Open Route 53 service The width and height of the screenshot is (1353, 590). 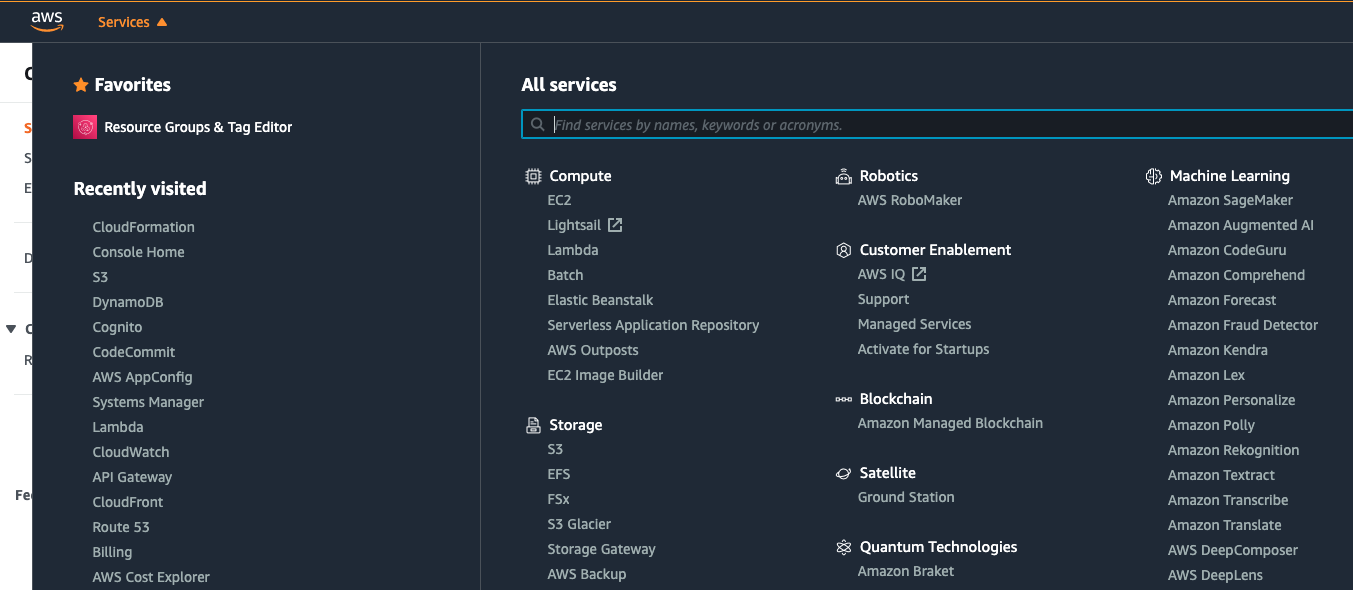click(x=121, y=527)
